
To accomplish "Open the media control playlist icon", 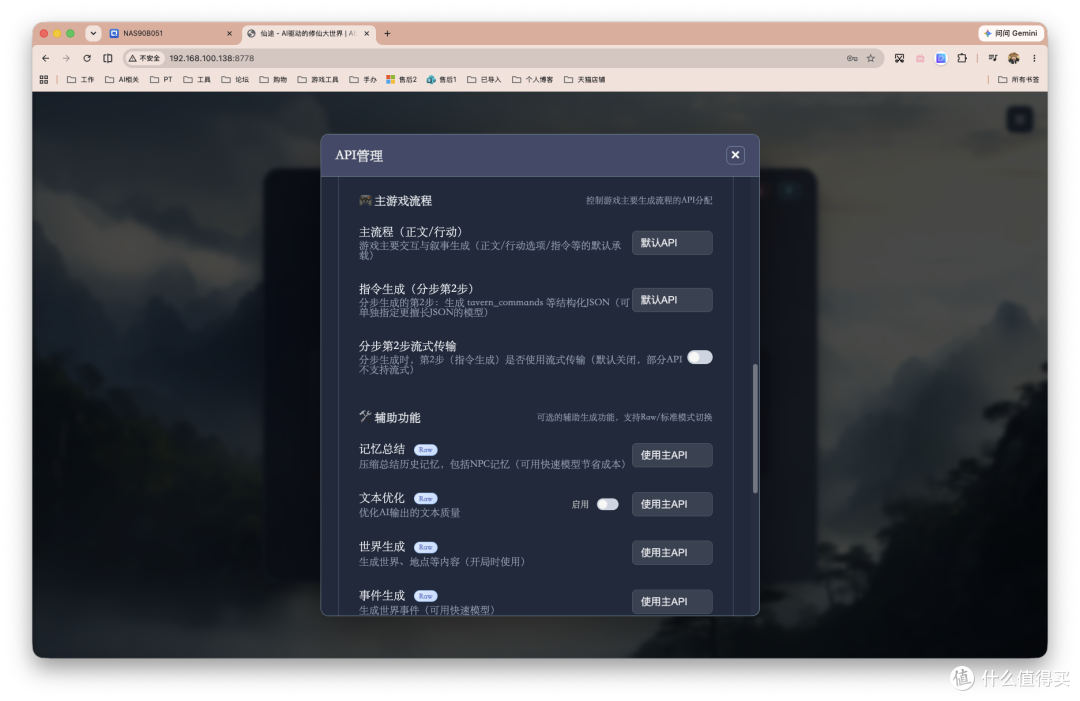I will [x=993, y=59].
